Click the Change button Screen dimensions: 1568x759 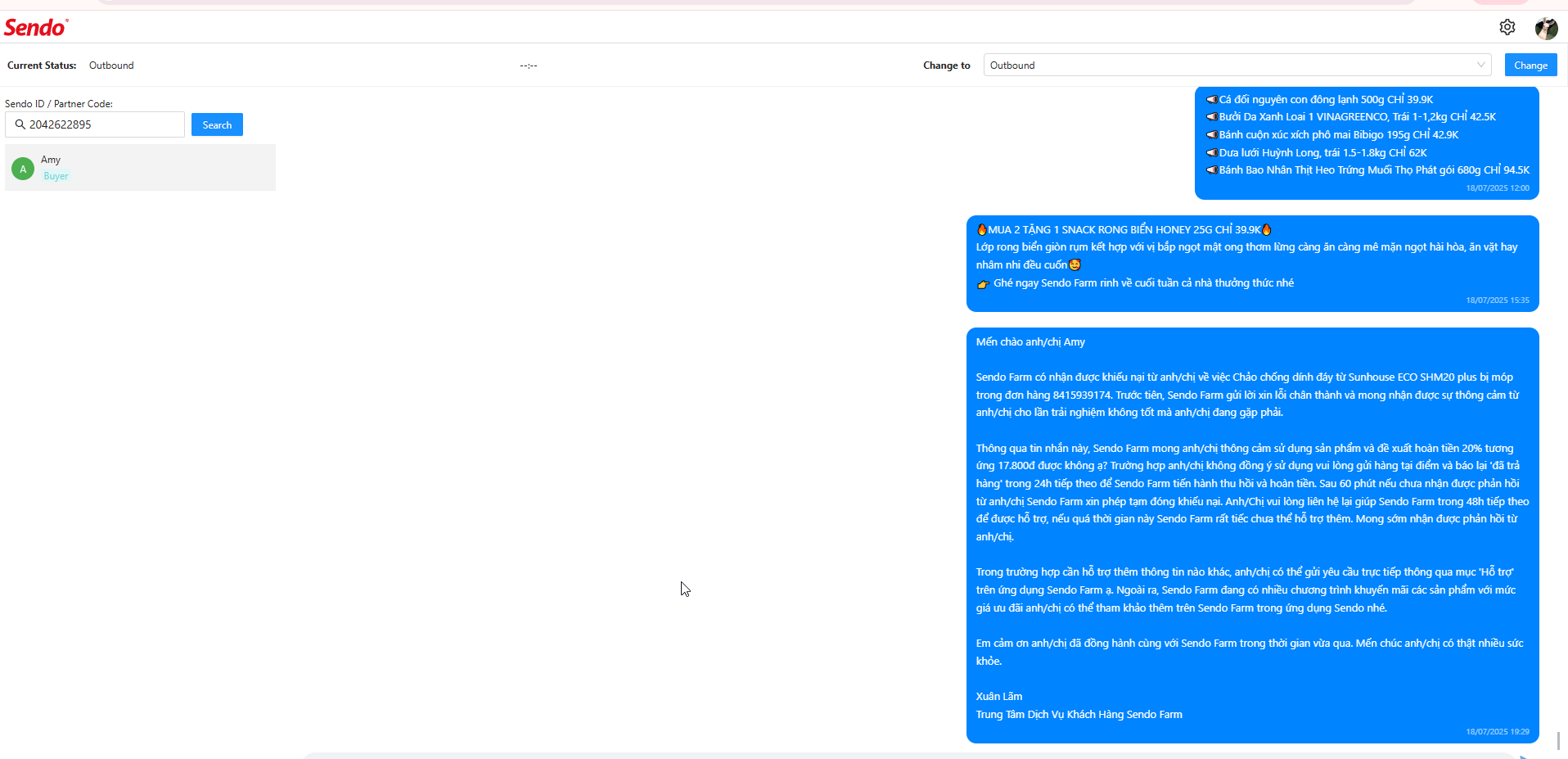1530,65
